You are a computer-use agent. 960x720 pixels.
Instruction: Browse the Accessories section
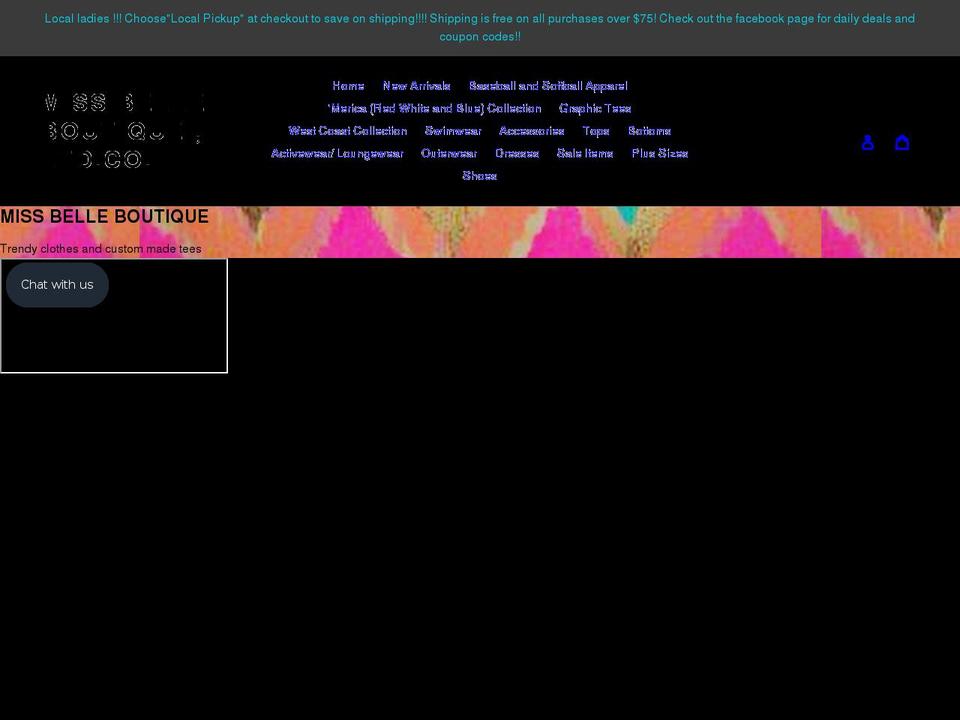531,131
